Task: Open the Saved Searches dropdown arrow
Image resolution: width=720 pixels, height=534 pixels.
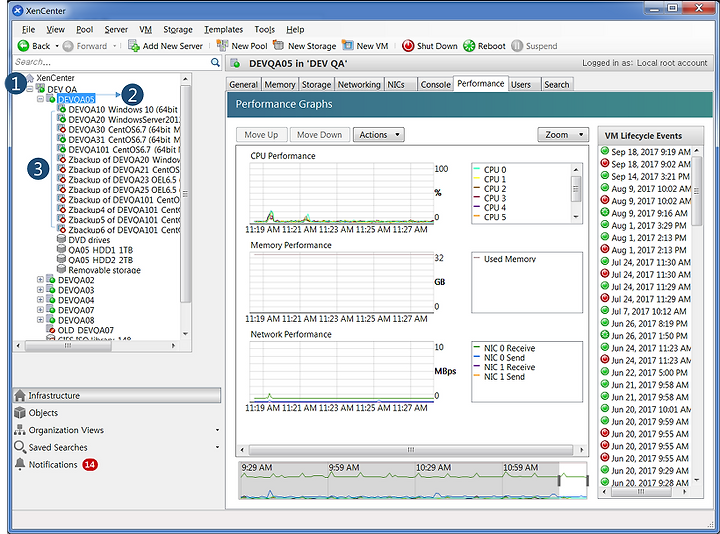Action: coord(217,447)
